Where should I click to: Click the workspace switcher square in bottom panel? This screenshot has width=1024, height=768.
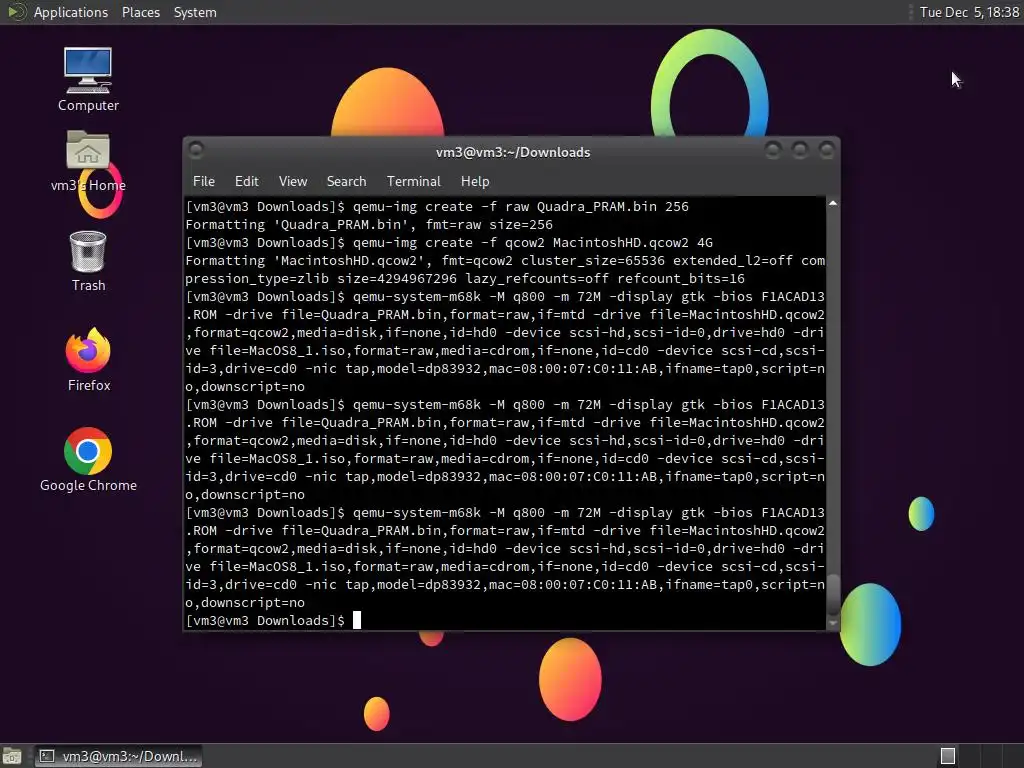[x=948, y=756]
